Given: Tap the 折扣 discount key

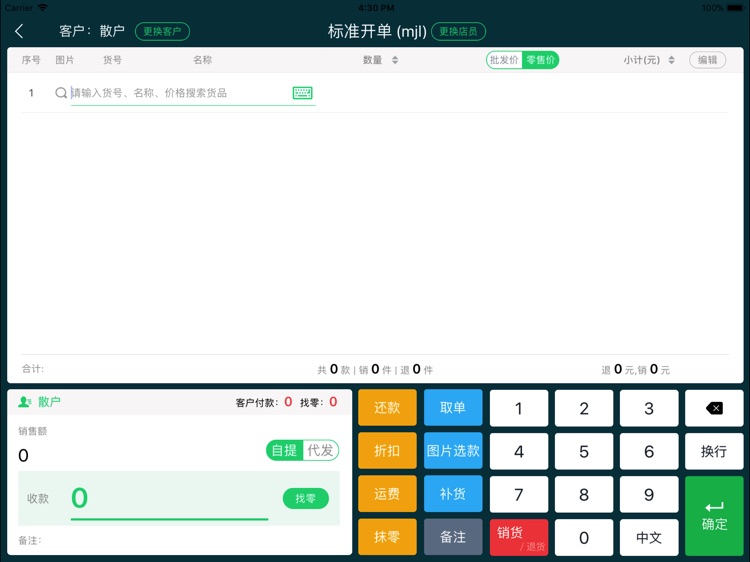Looking at the screenshot, I should click(387, 451).
